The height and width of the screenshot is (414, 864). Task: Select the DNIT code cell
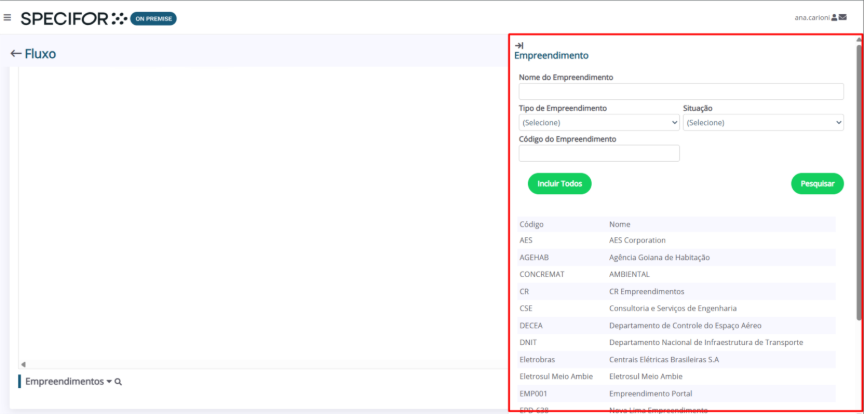(x=528, y=342)
